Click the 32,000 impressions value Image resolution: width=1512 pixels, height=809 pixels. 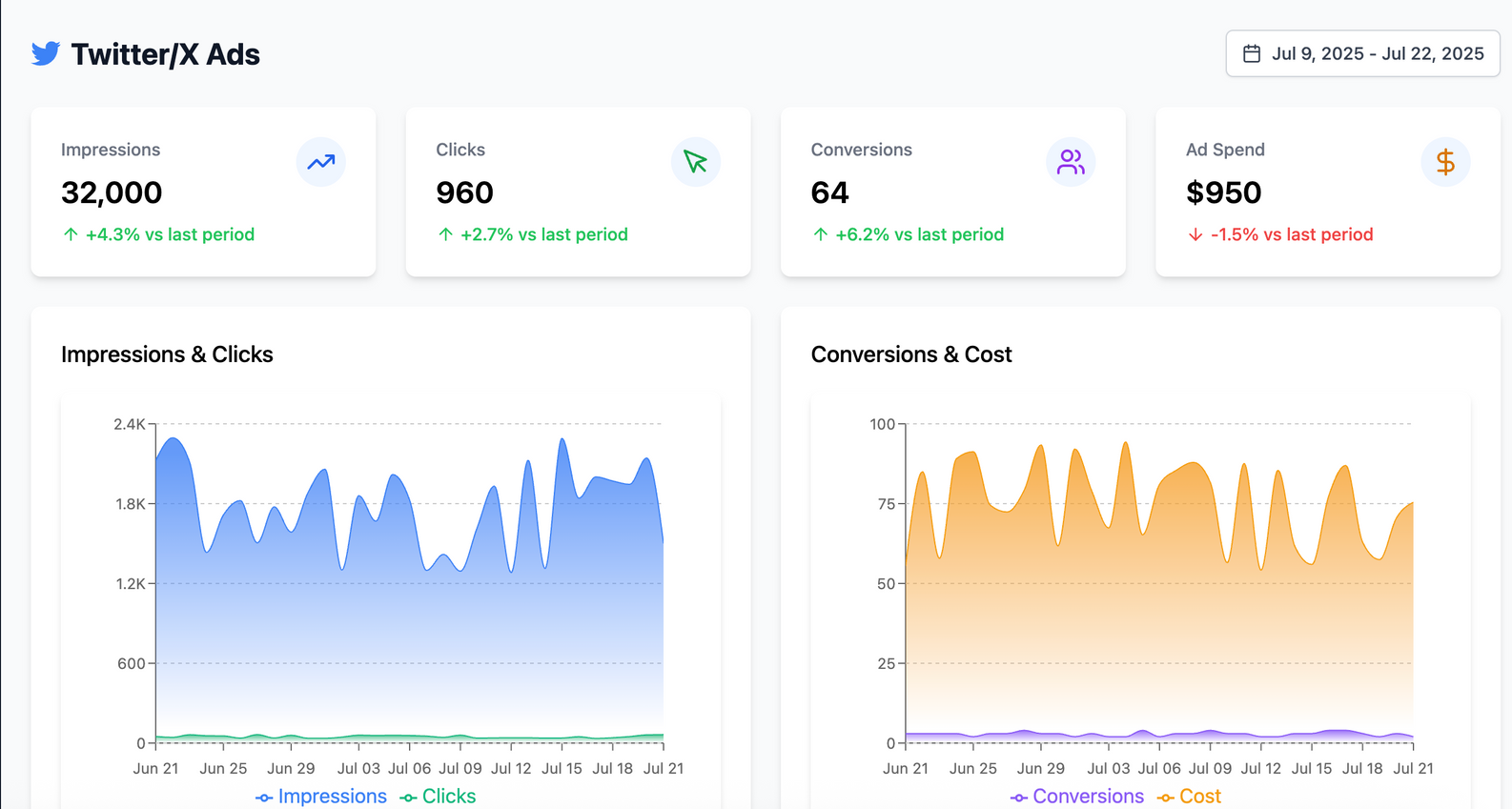tap(112, 192)
